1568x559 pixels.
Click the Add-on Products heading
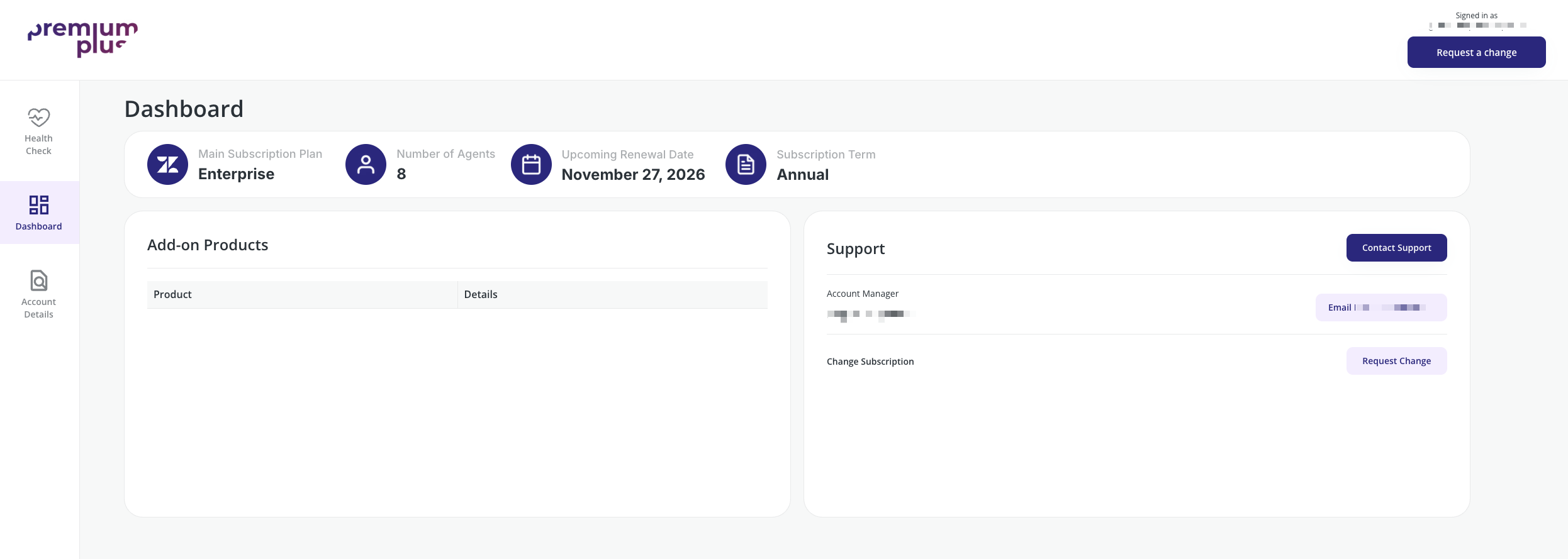point(208,245)
